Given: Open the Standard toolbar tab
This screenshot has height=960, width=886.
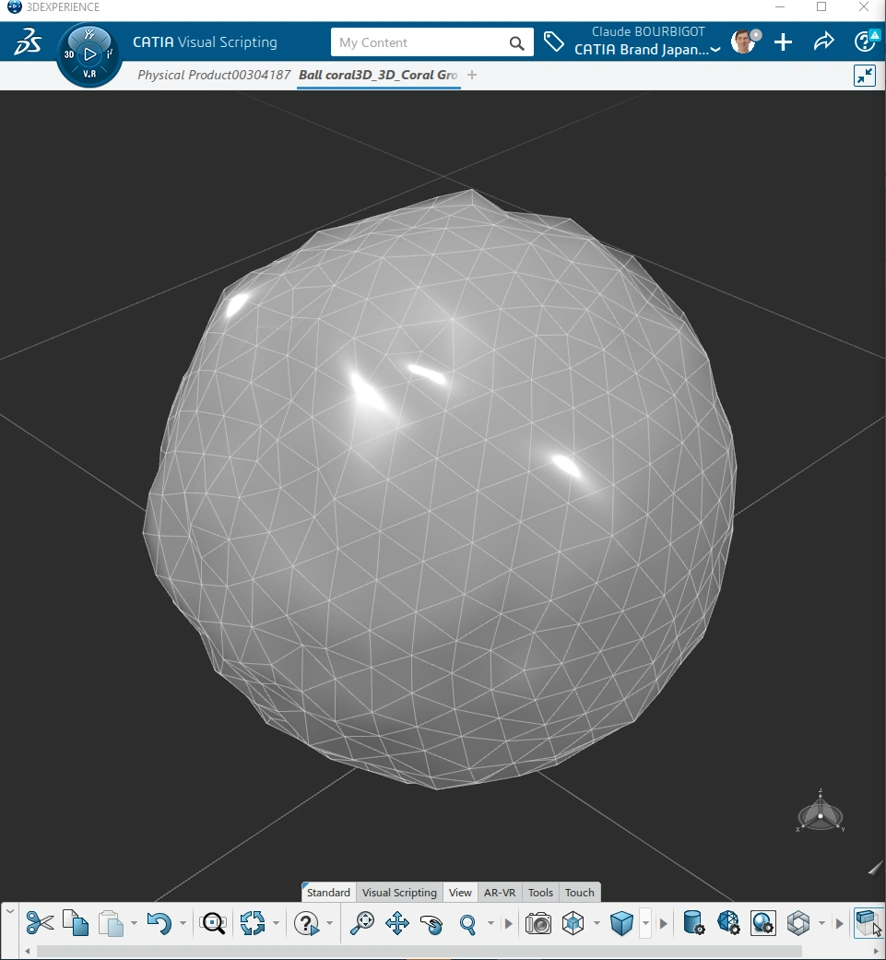Looking at the screenshot, I should (x=328, y=892).
